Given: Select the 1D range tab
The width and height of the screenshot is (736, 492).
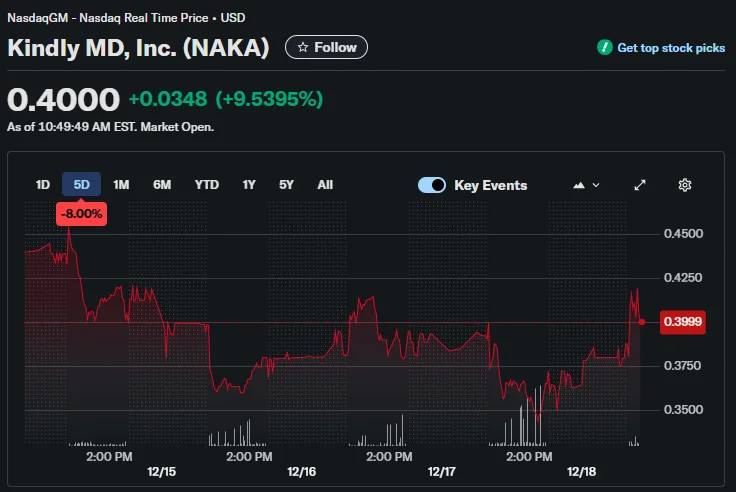Looking at the screenshot, I should (x=43, y=184).
